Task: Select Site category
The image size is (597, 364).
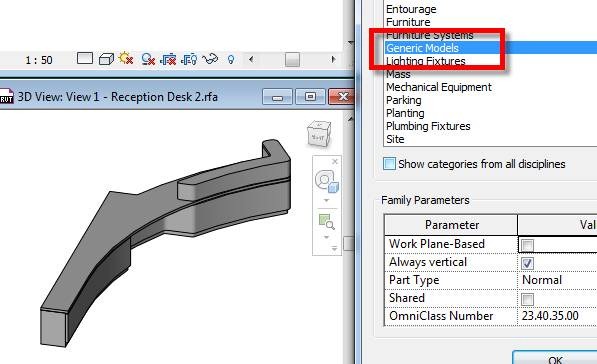Action: [395, 139]
